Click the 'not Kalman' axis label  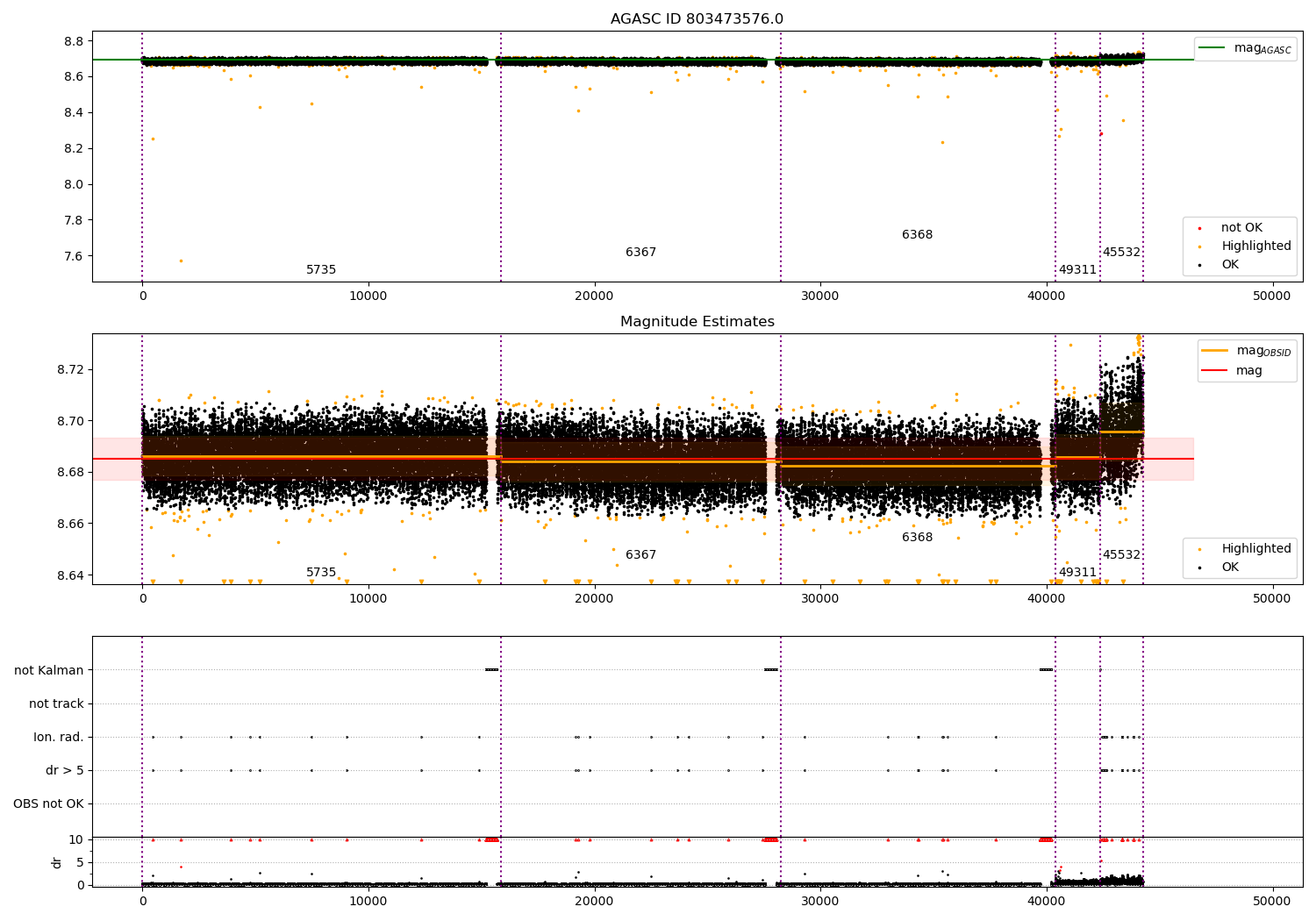tap(49, 670)
